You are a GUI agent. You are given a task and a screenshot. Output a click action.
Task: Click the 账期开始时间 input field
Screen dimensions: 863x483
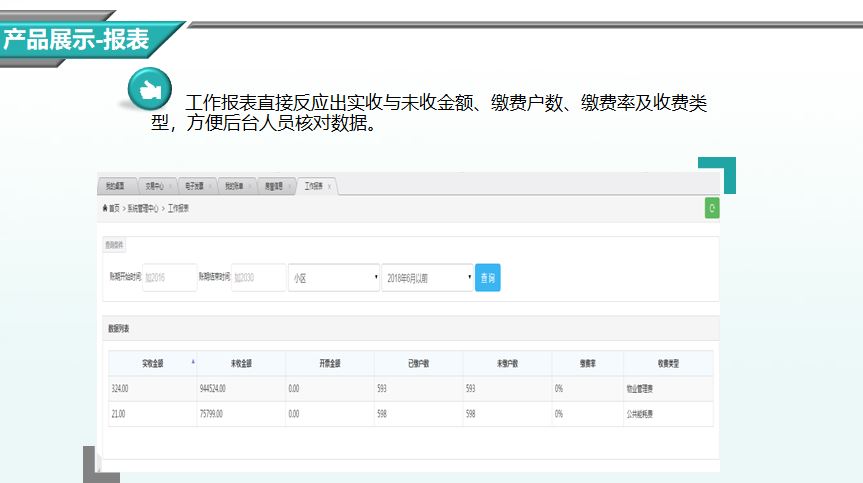tap(169, 278)
